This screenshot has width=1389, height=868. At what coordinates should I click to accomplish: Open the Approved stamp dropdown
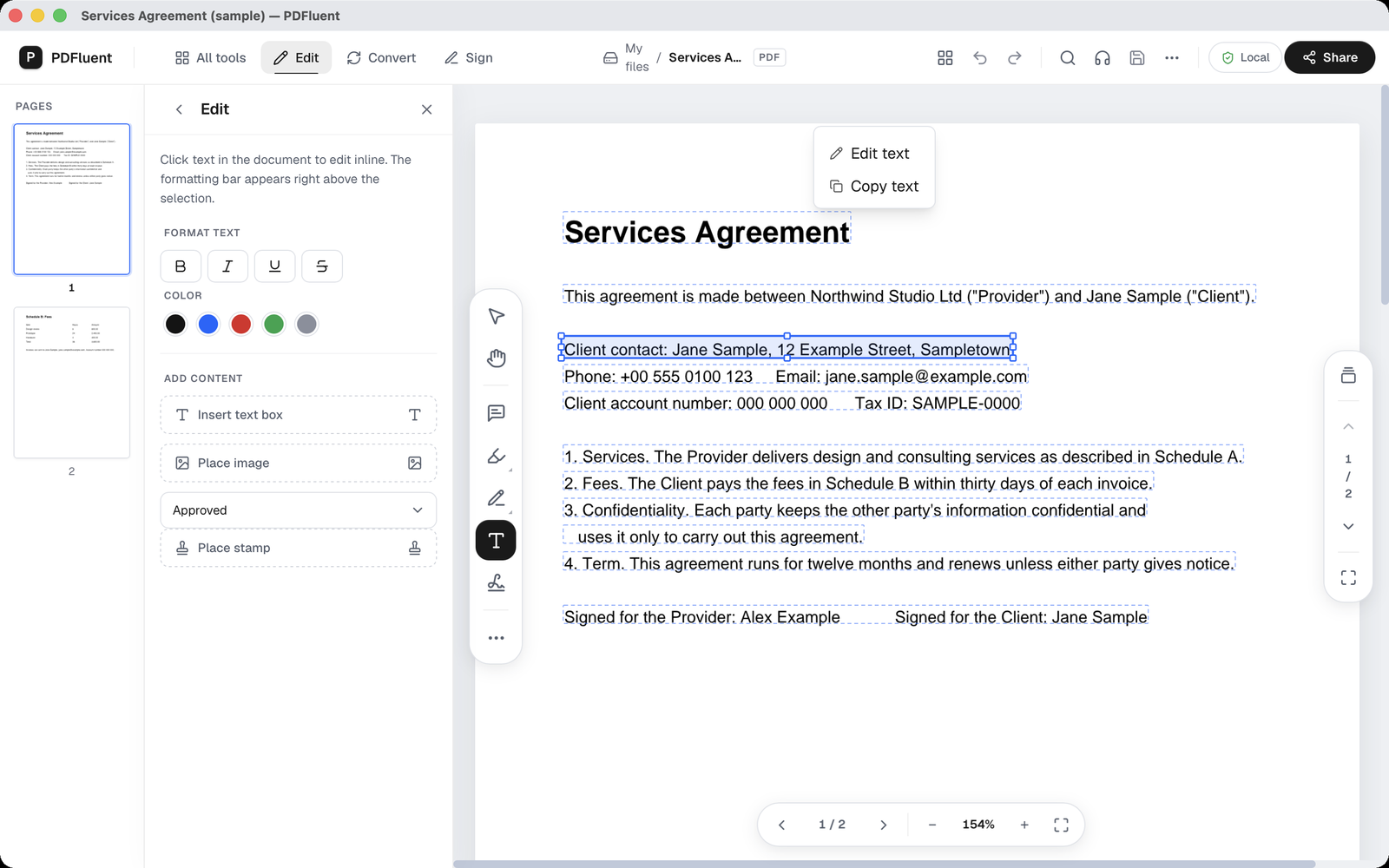click(298, 510)
